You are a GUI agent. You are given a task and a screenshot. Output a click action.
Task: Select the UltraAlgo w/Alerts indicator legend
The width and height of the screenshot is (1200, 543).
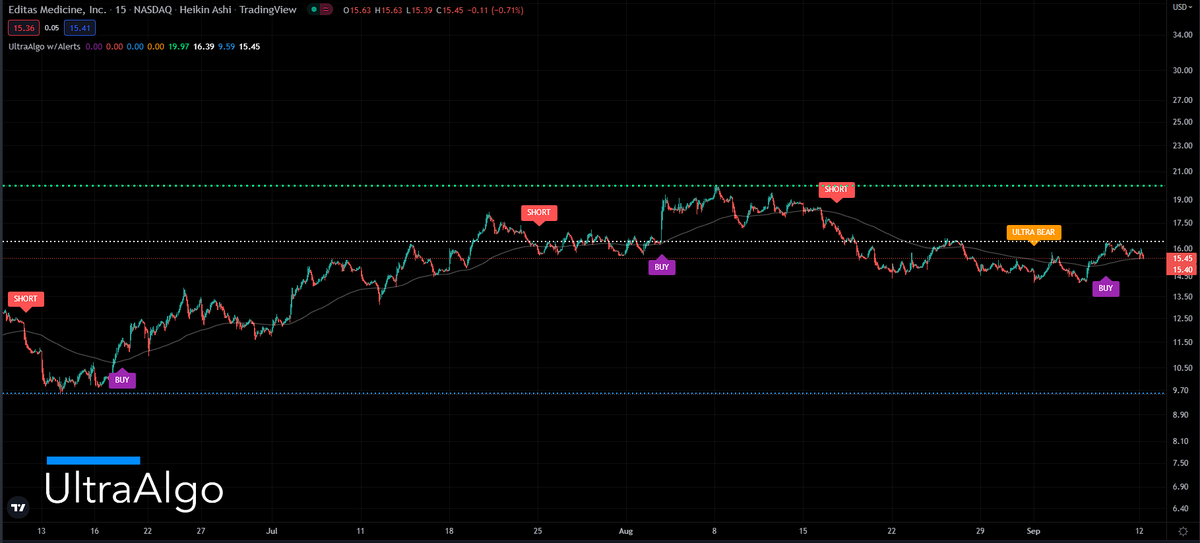pos(43,46)
